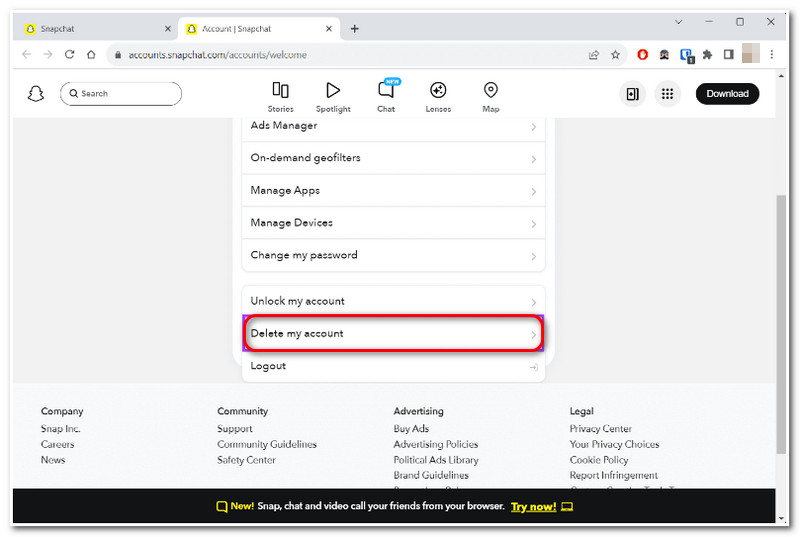800x537 pixels.
Task: Click the Delete my account chevron
Action: (x=534, y=335)
